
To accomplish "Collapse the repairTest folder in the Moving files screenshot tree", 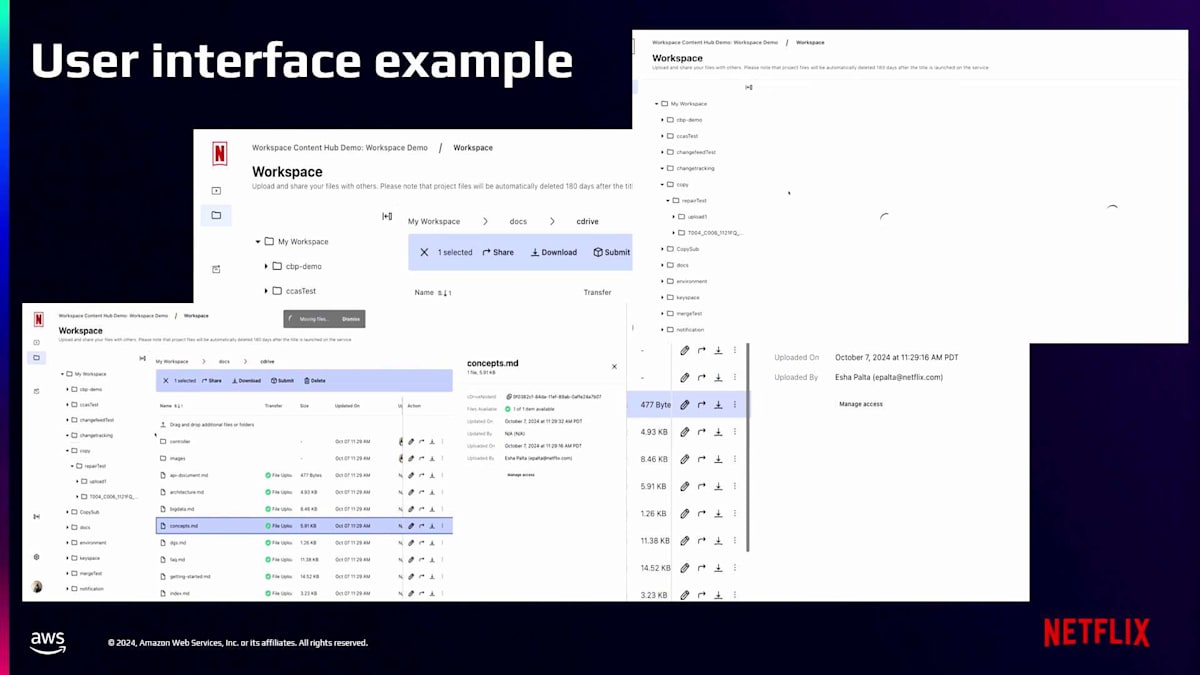I will (x=74, y=466).
